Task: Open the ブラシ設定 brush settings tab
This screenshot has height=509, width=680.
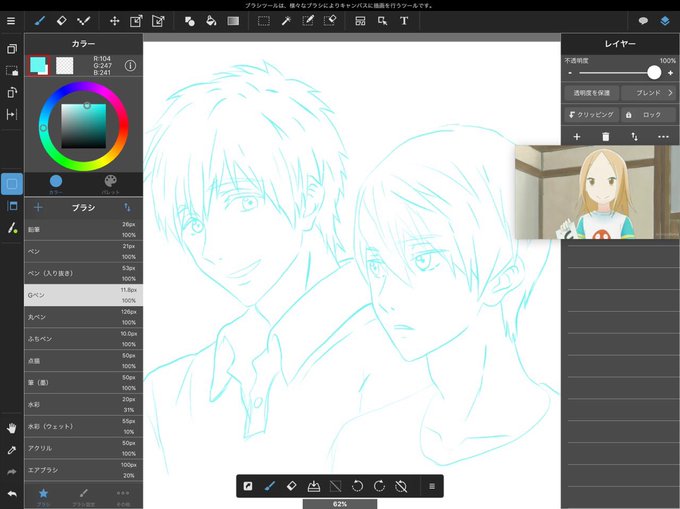Action: [x=84, y=496]
